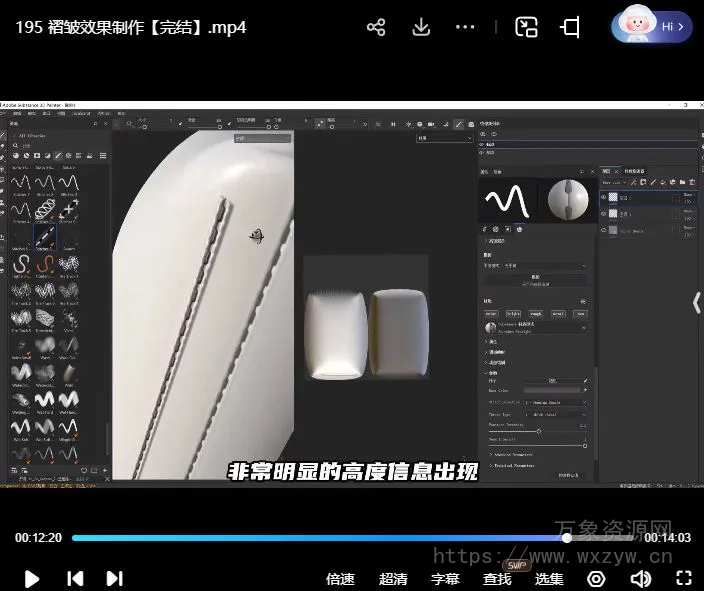This screenshot has height=591, width=704.
Task: Expand the right side panel arrow
Action: (x=696, y=302)
